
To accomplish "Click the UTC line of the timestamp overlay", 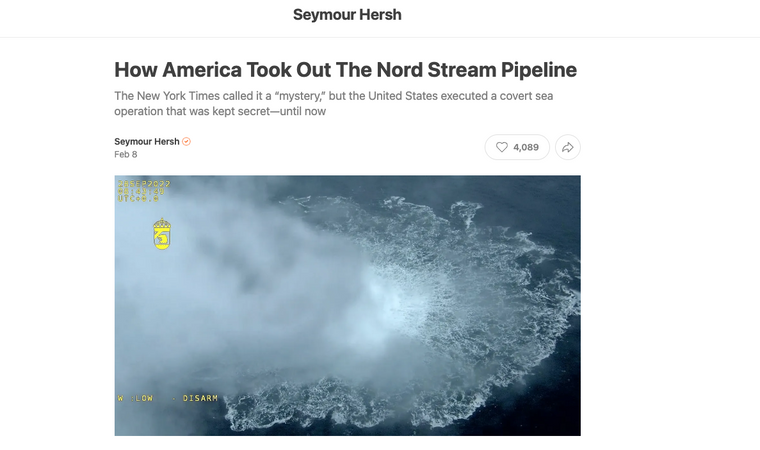I will pyautogui.click(x=138, y=198).
